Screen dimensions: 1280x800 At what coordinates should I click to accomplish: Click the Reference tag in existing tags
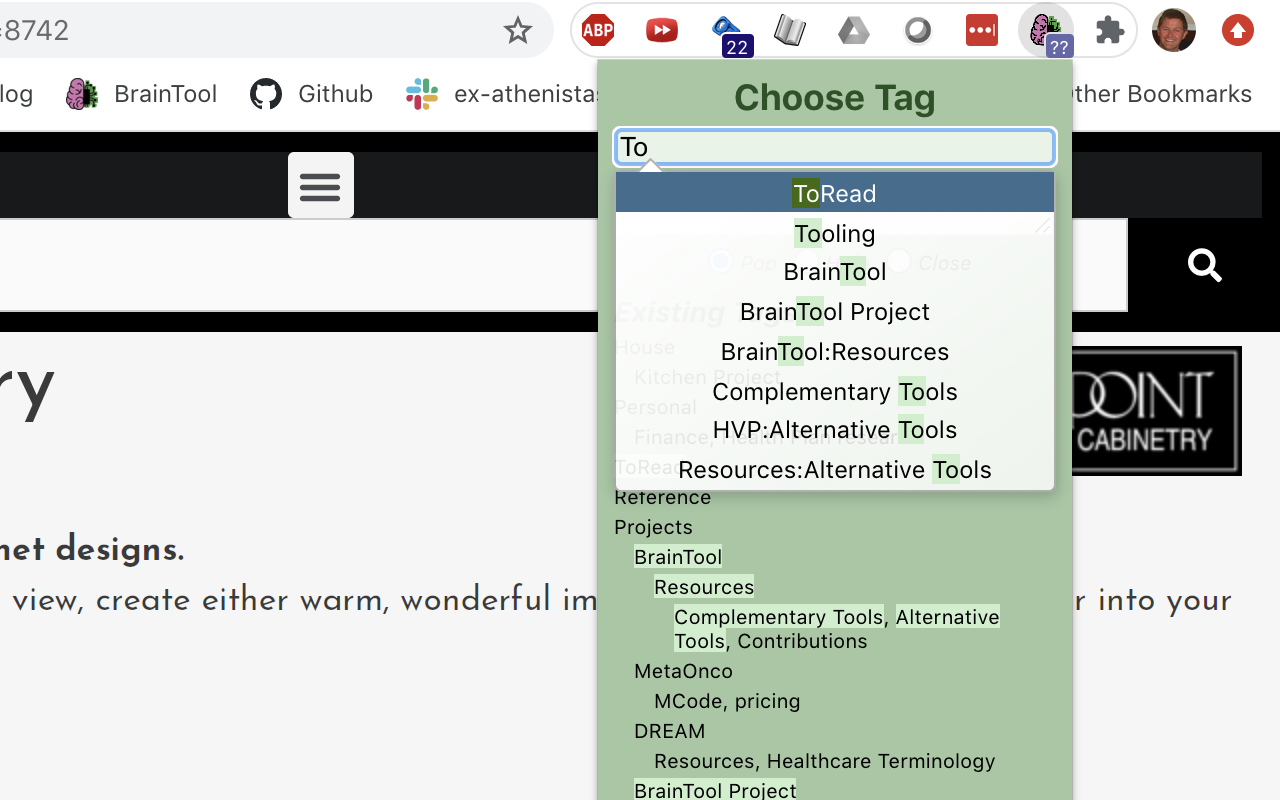[663, 497]
